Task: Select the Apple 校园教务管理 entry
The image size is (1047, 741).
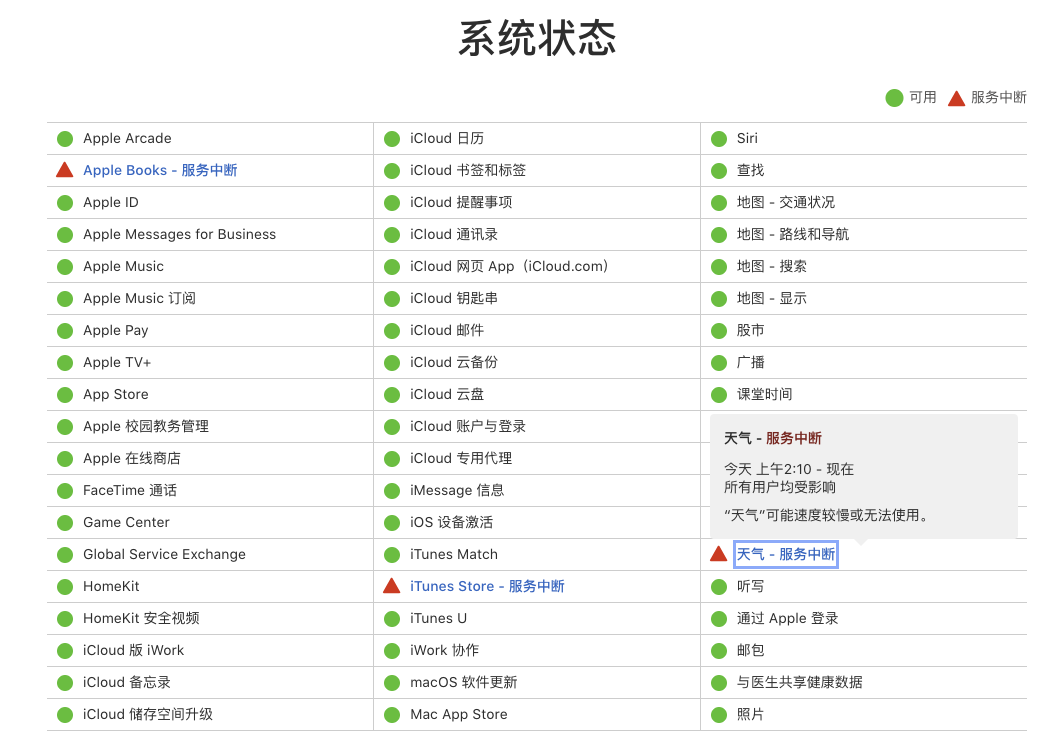Action: [x=146, y=426]
